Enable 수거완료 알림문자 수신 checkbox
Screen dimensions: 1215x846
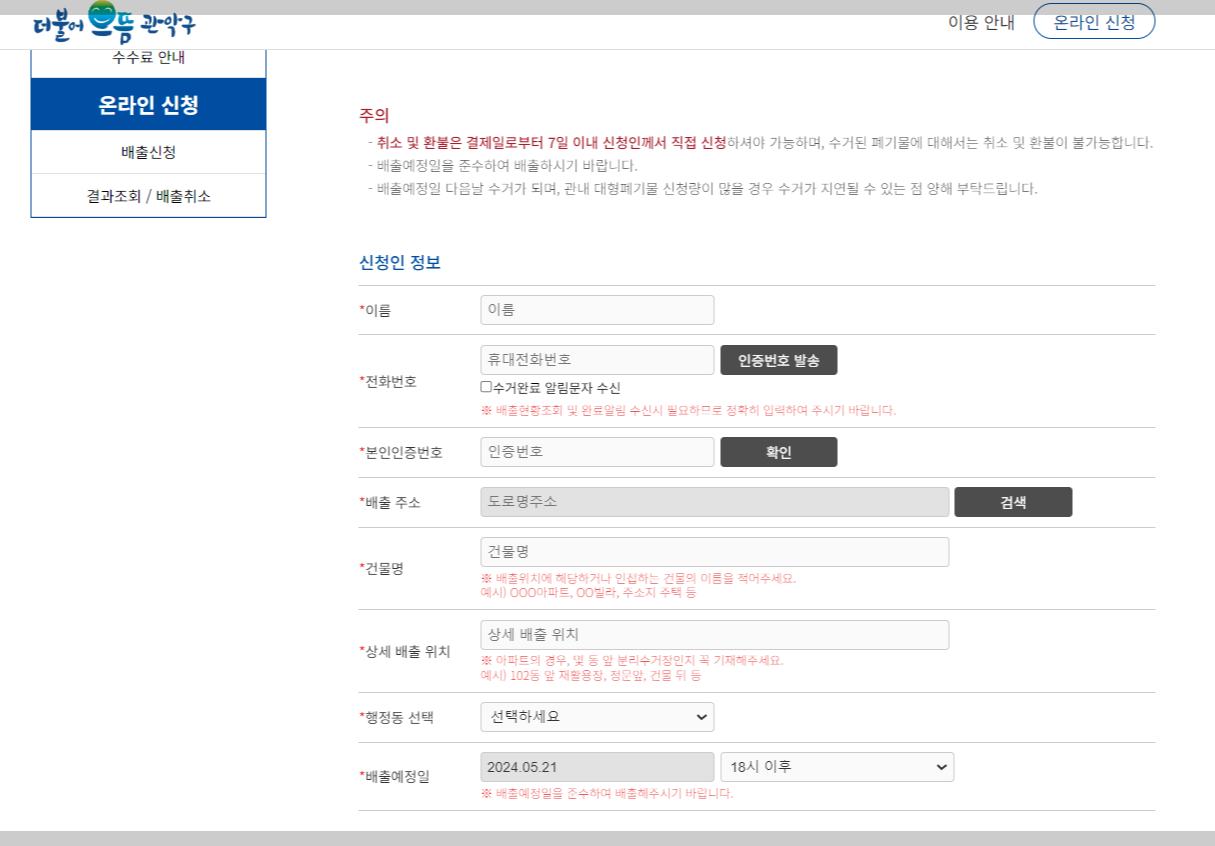(487, 387)
